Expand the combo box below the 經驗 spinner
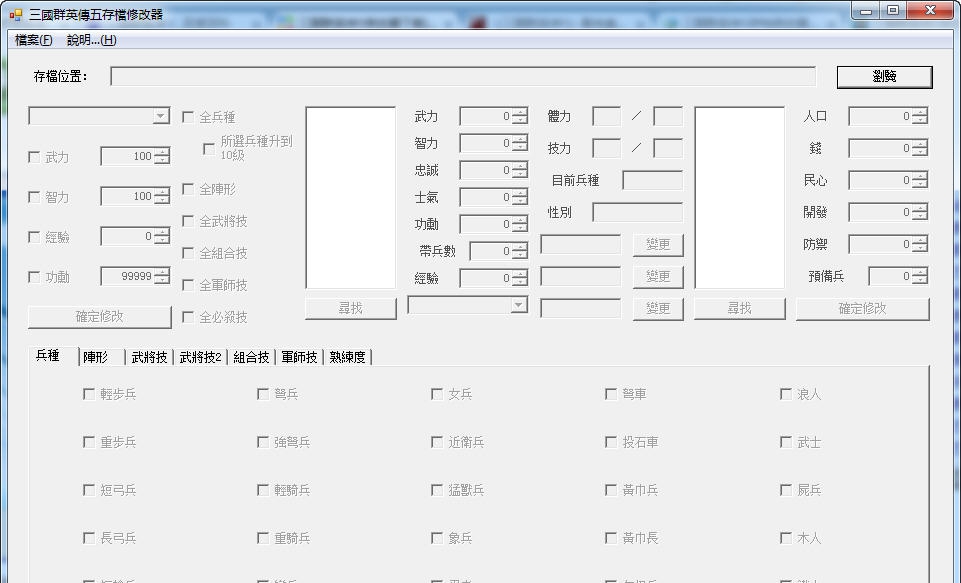Viewport: 961px width, 583px height. [518, 305]
